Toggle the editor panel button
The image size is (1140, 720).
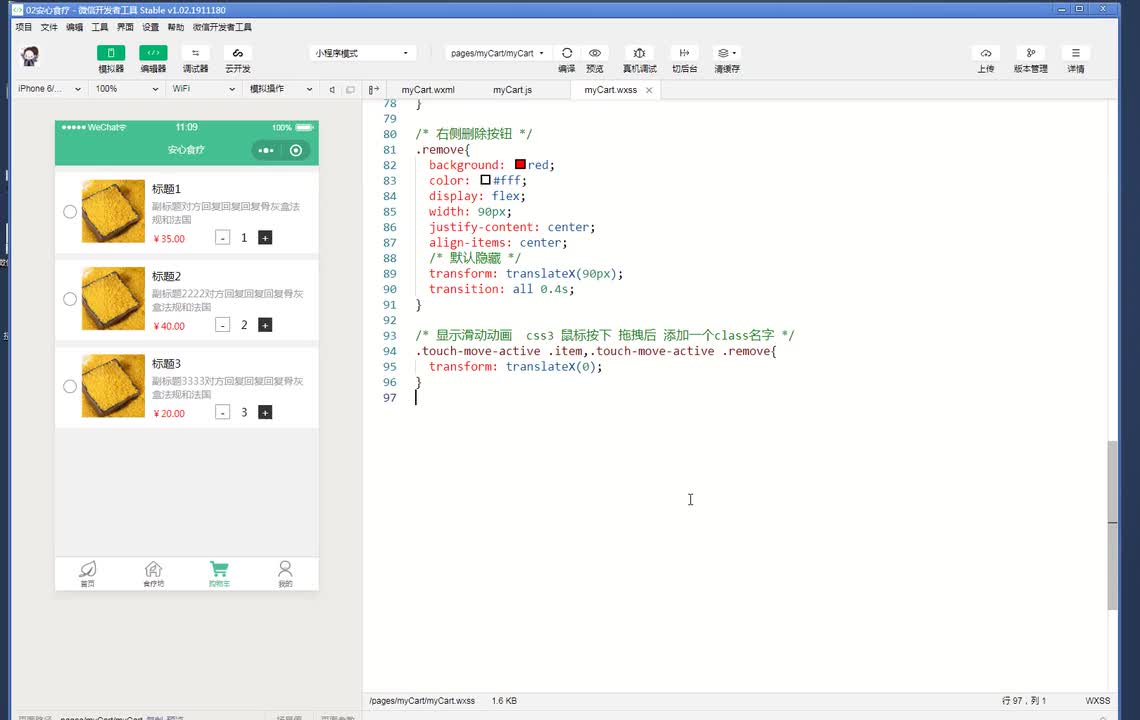(153, 53)
